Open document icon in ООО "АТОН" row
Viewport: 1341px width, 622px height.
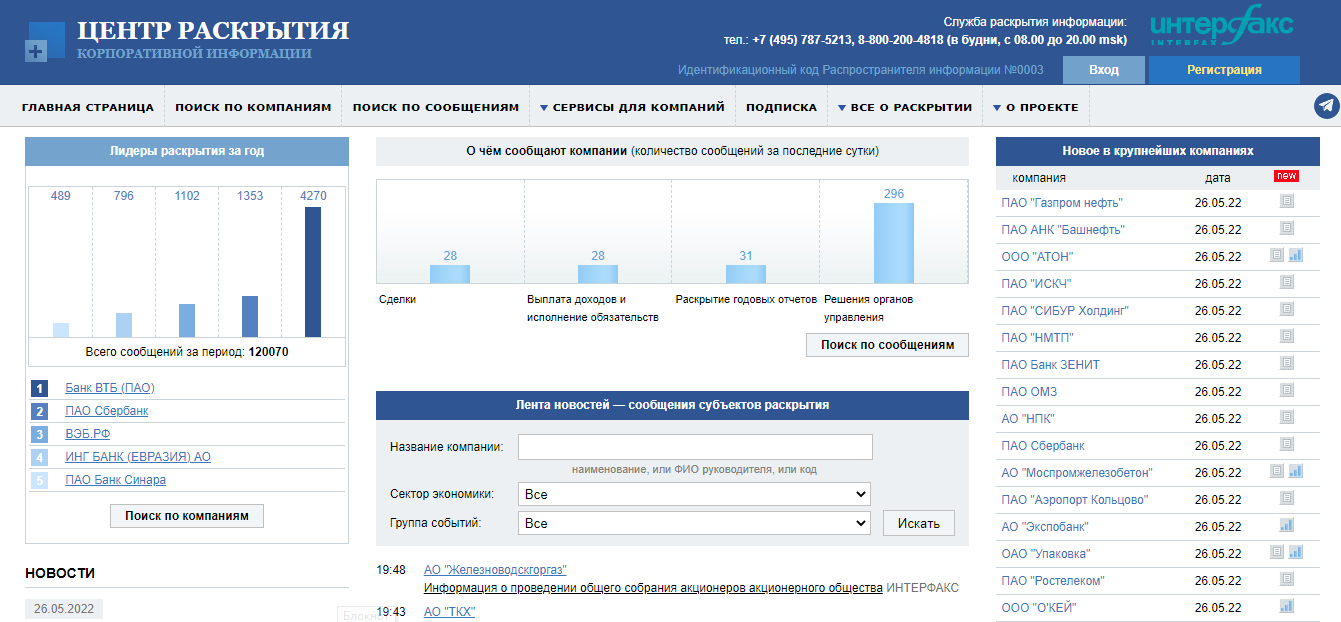pos(1277,256)
